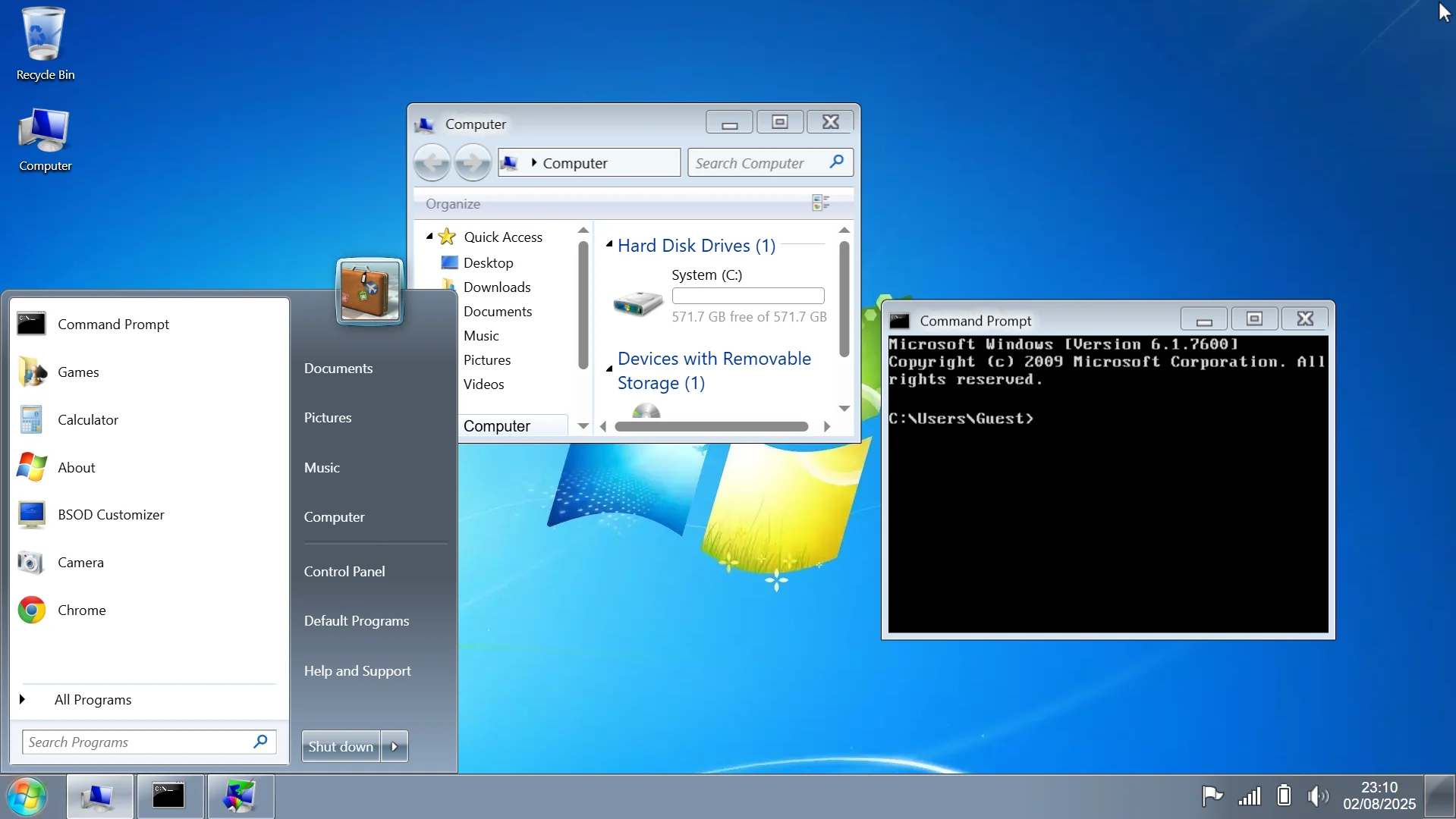
Task: Select the Computer taskbar icon
Action: pyautogui.click(x=99, y=796)
